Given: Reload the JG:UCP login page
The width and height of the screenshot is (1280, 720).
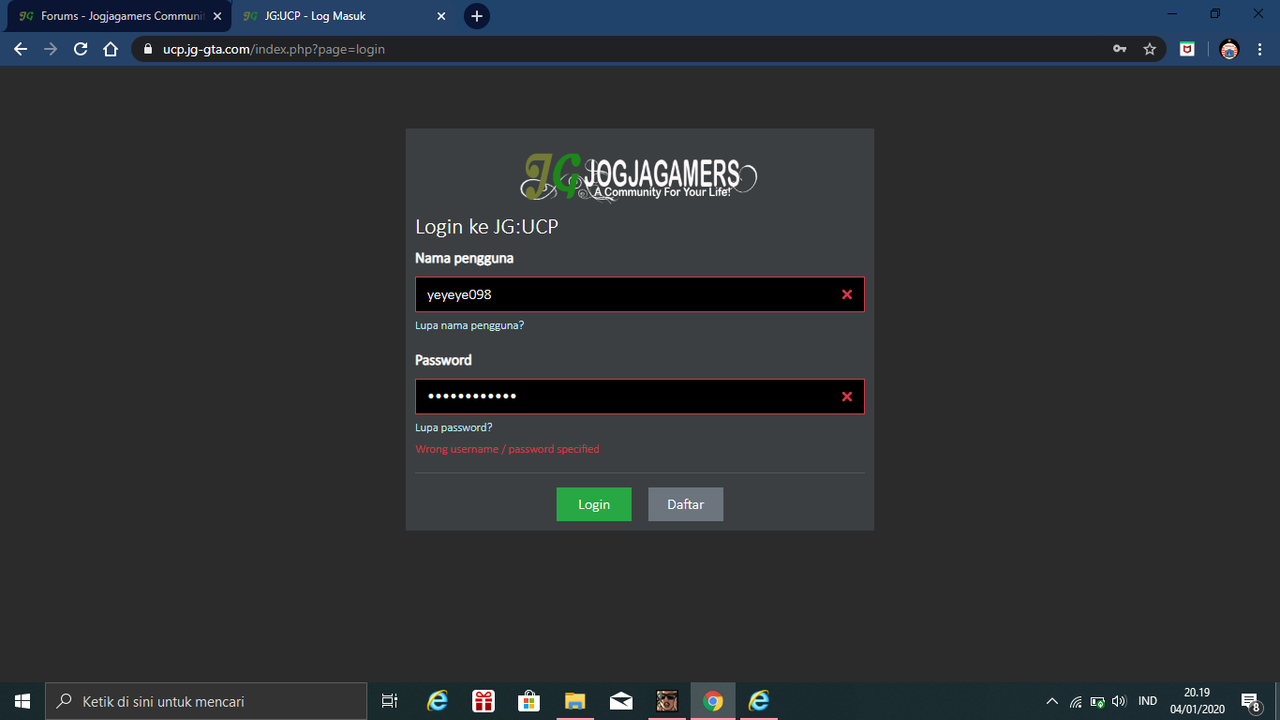Looking at the screenshot, I should pyautogui.click(x=81, y=49).
